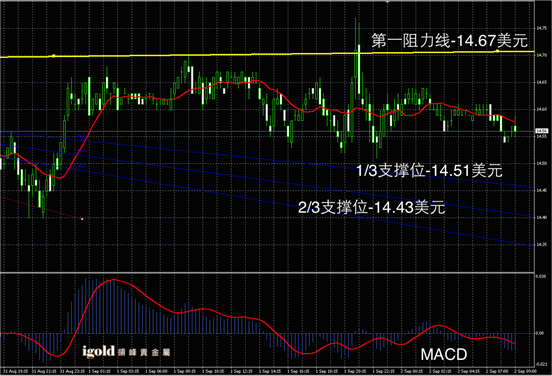
Task: Click the divider between price chart and MACD panel
Action: (267, 272)
